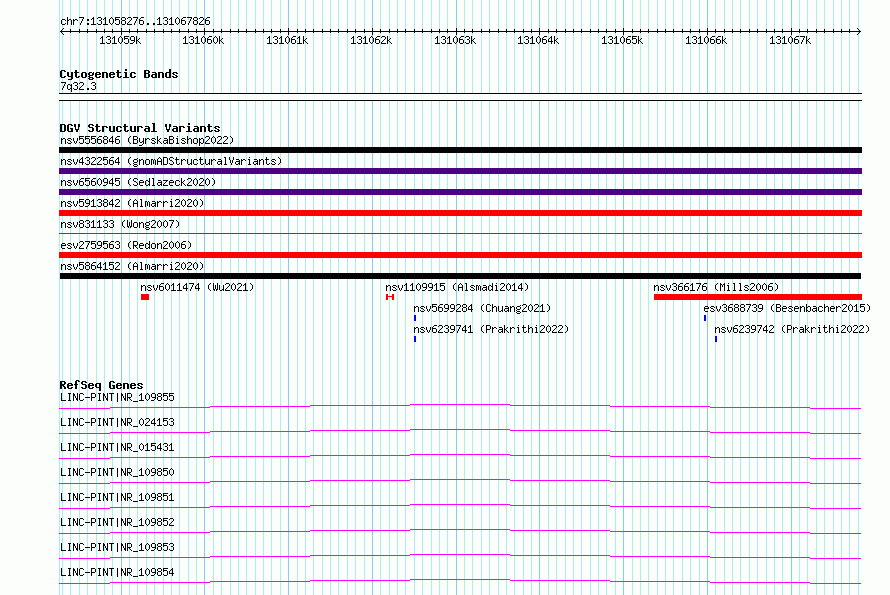Select the blue nsv6239742 variant tick
Viewport: 890px width, 595px height.
(x=716, y=339)
